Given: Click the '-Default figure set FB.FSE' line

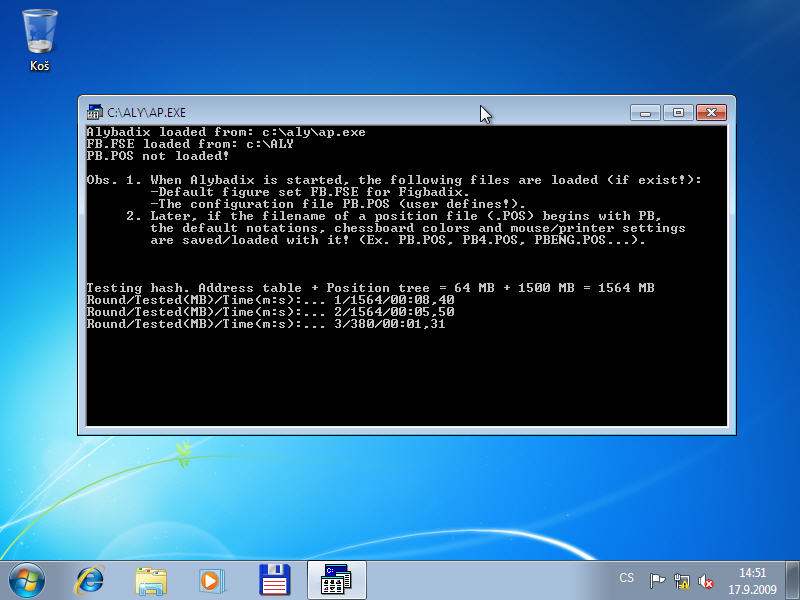Looking at the screenshot, I should click(x=310, y=192).
